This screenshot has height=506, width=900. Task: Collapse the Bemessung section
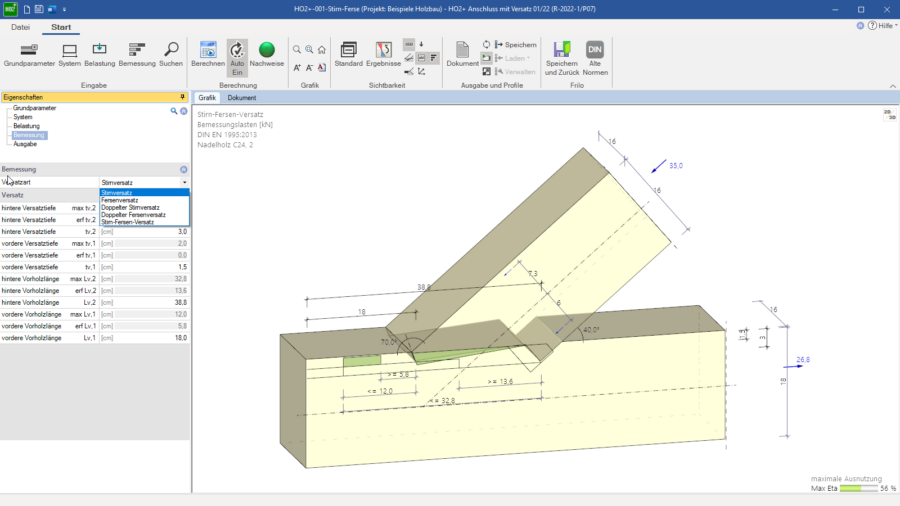point(183,170)
